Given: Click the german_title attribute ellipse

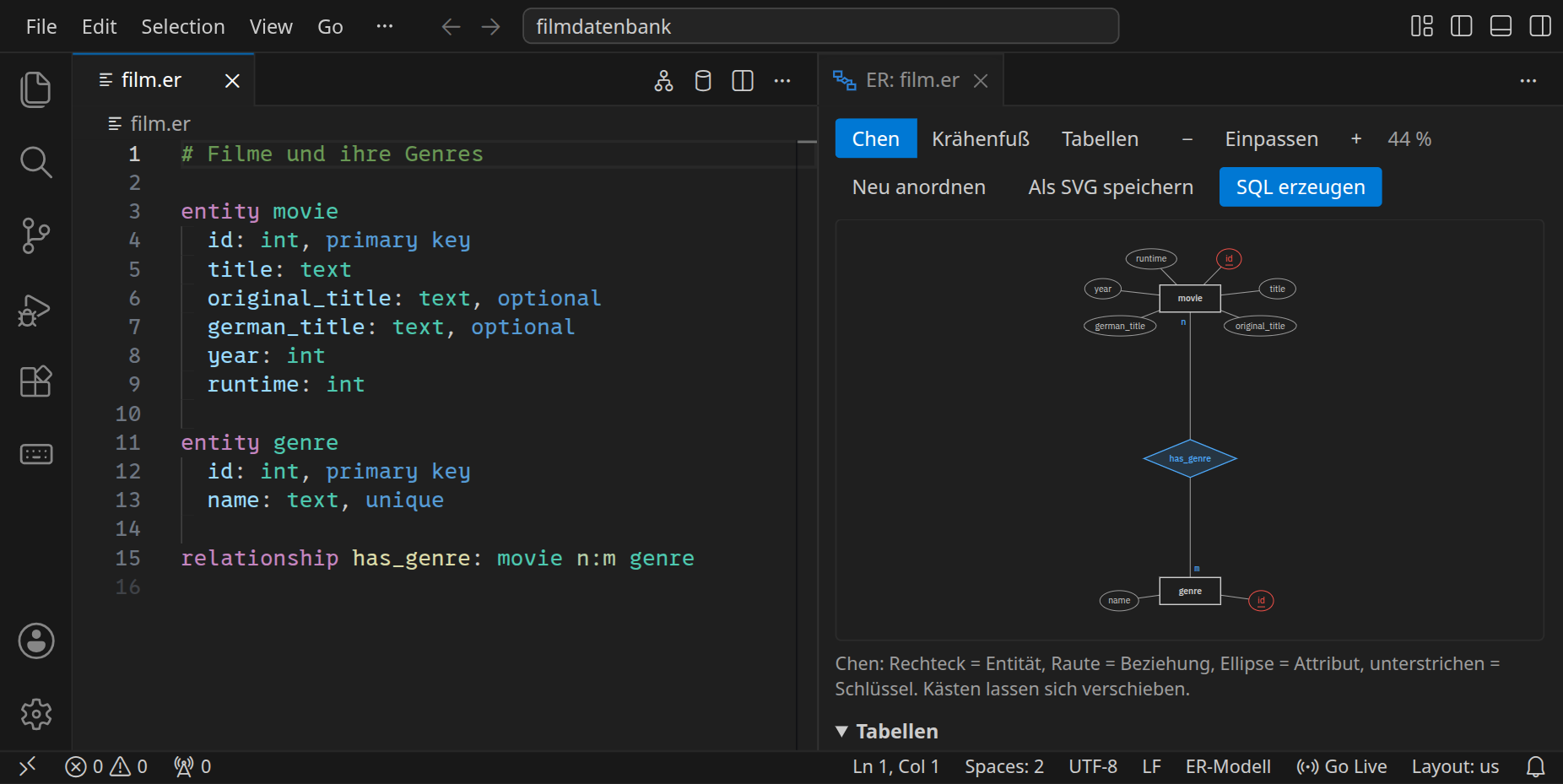Looking at the screenshot, I should pos(1120,326).
